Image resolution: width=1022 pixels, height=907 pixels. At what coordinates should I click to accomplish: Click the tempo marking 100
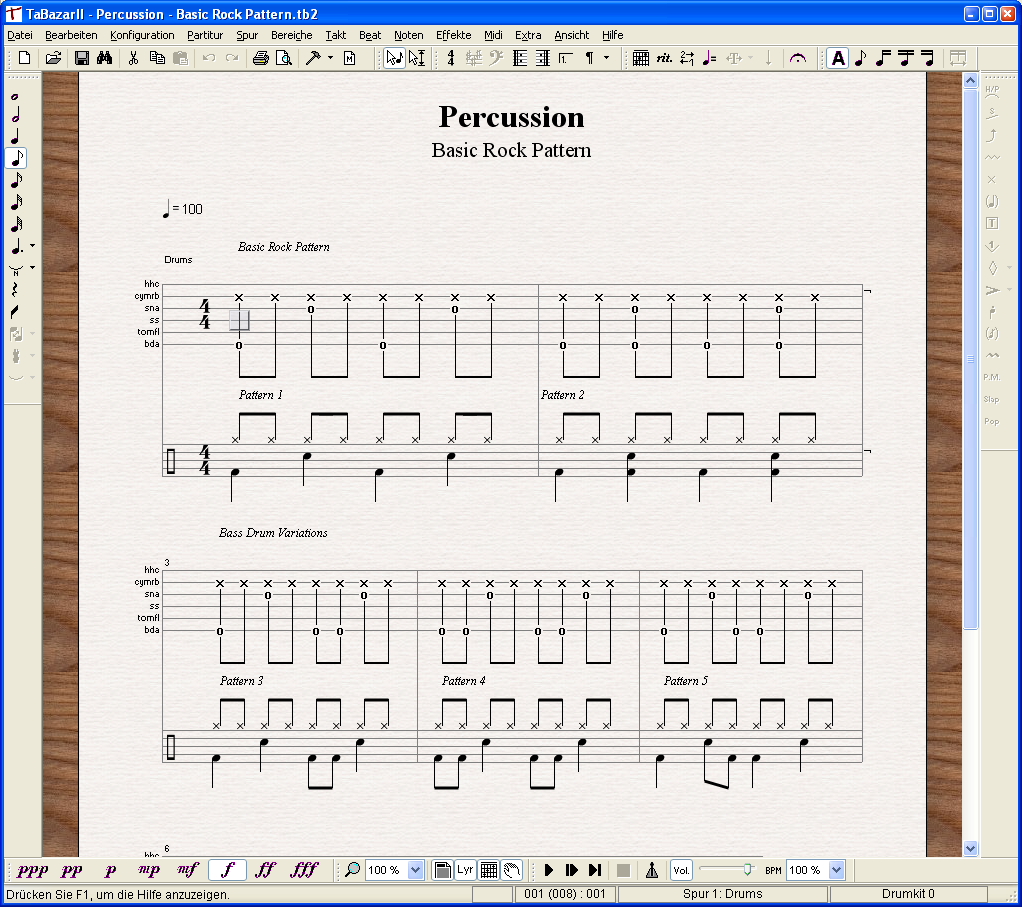(x=191, y=209)
